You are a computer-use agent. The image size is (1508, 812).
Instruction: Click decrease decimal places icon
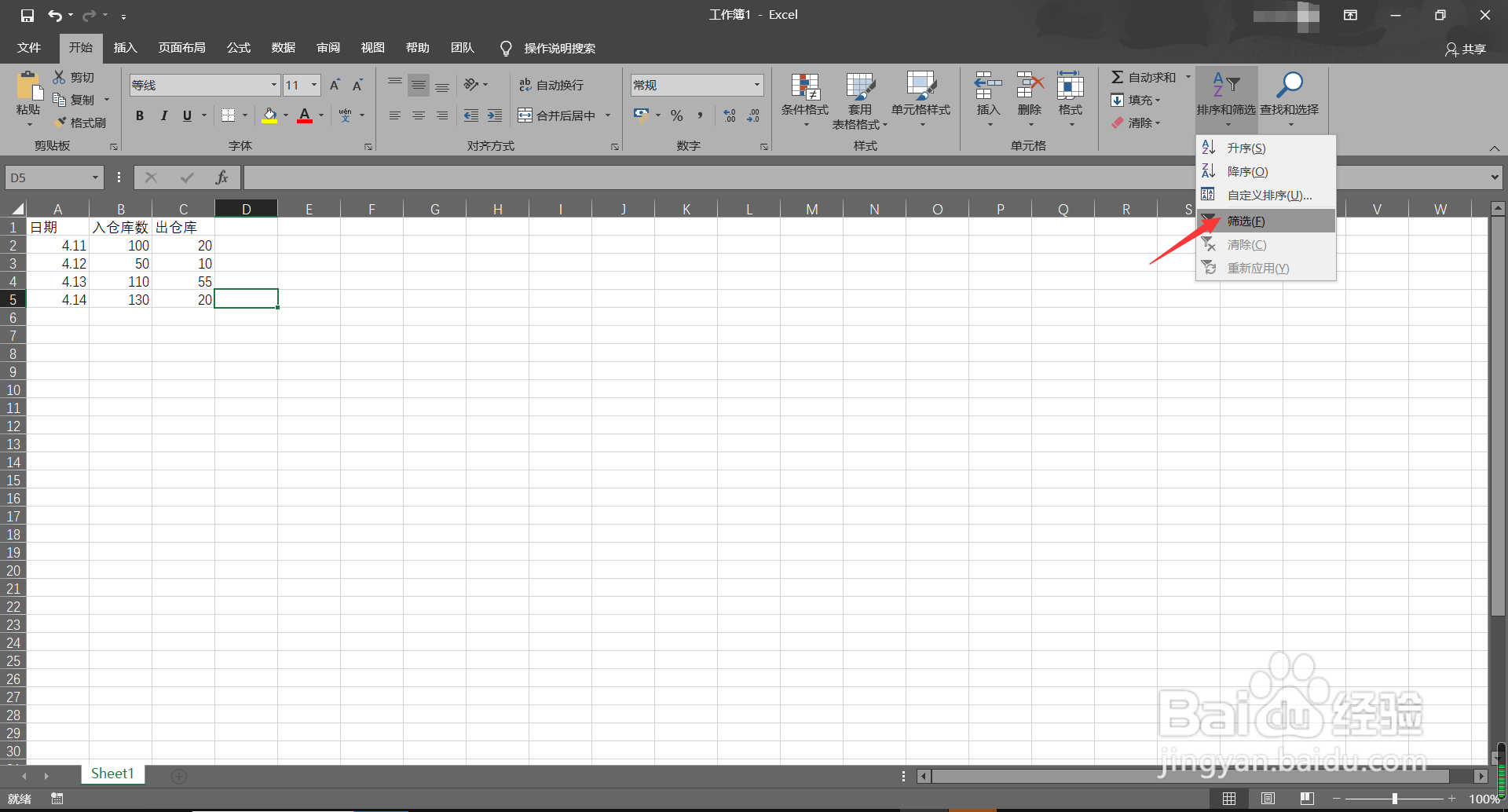point(753,115)
